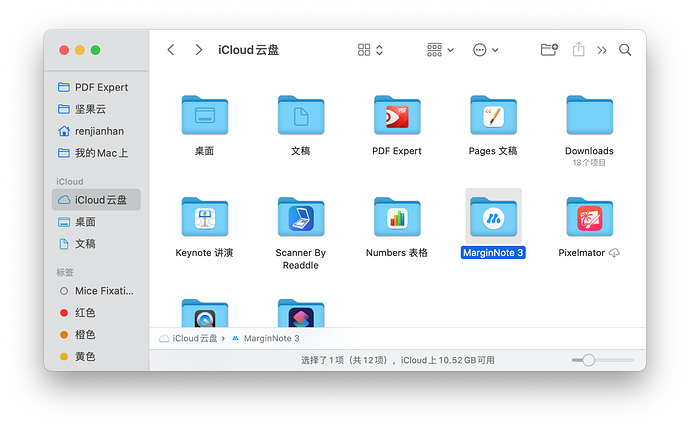Close the Finder window
Viewport: 690px width, 428px height.
pyautogui.click(x=64, y=50)
